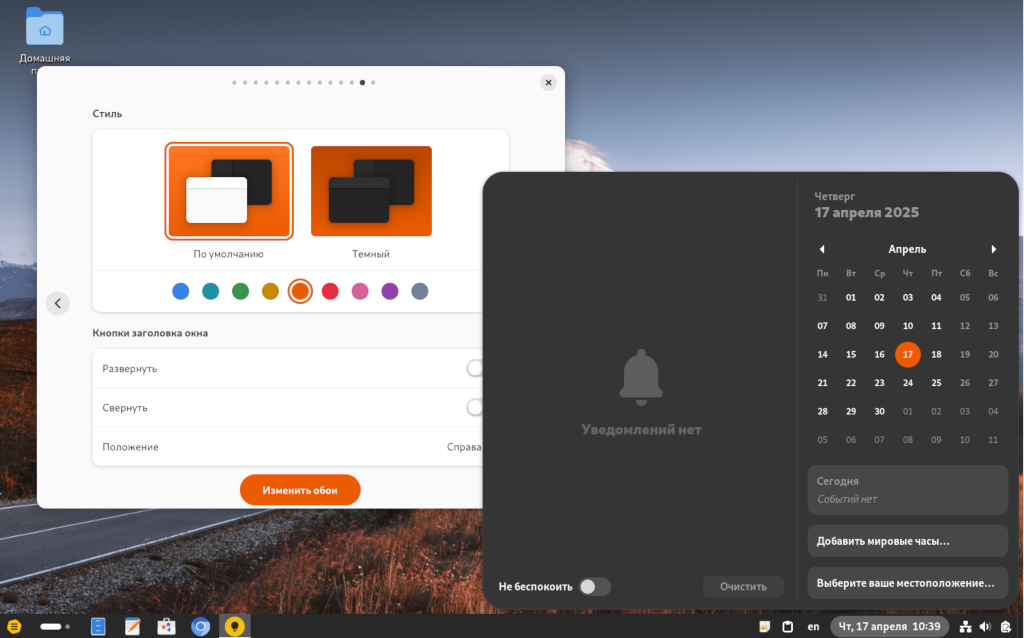The height and width of the screenshot is (638, 1024).
Task: Click the yellow application menu icon
Action: coord(14,627)
